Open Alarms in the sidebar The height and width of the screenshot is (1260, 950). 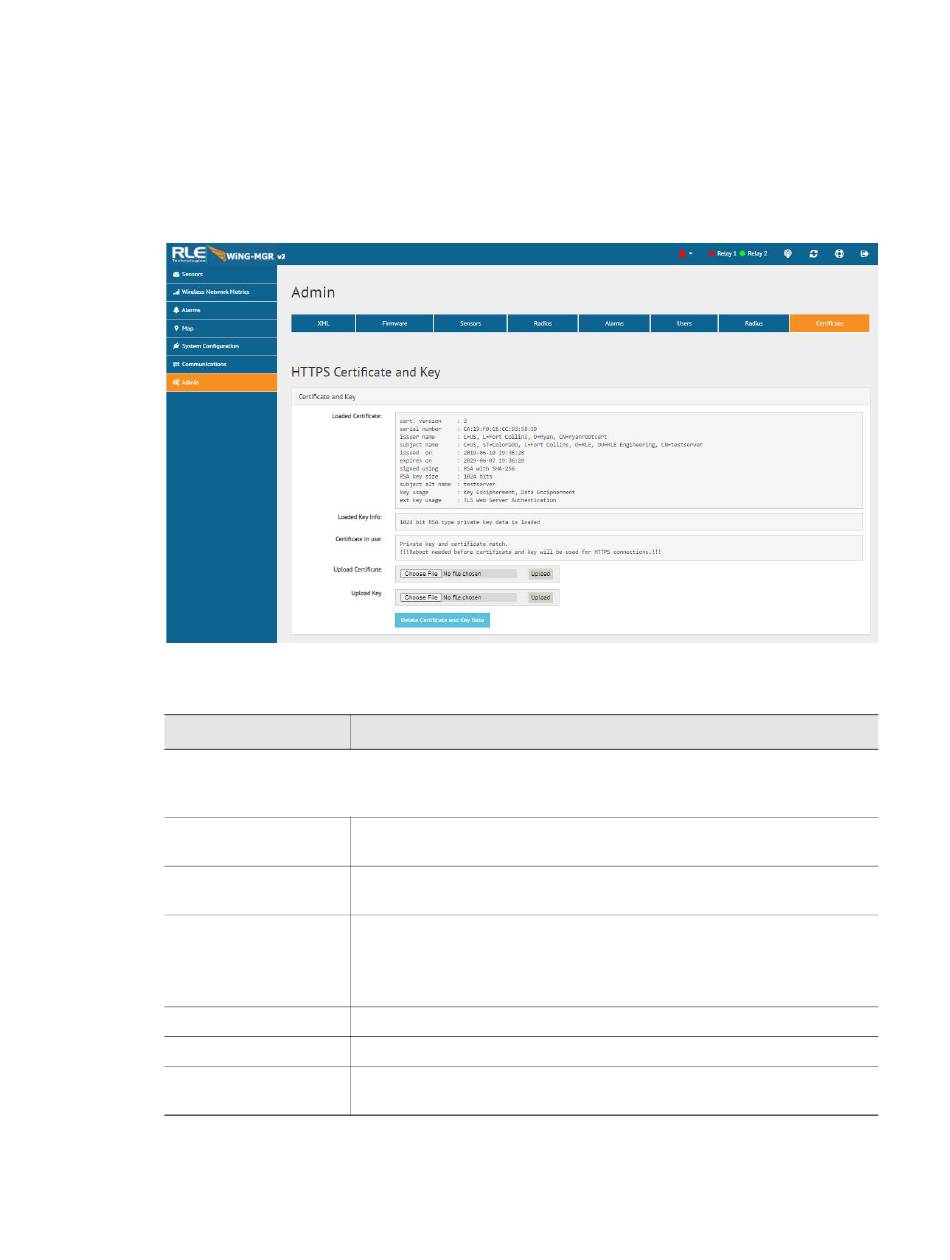pos(221,310)
